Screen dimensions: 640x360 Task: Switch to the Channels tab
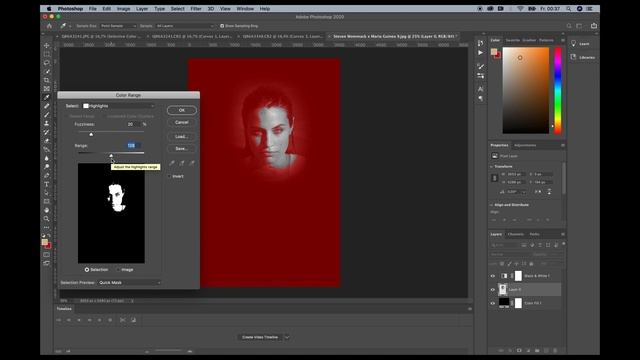click(516, 234)
